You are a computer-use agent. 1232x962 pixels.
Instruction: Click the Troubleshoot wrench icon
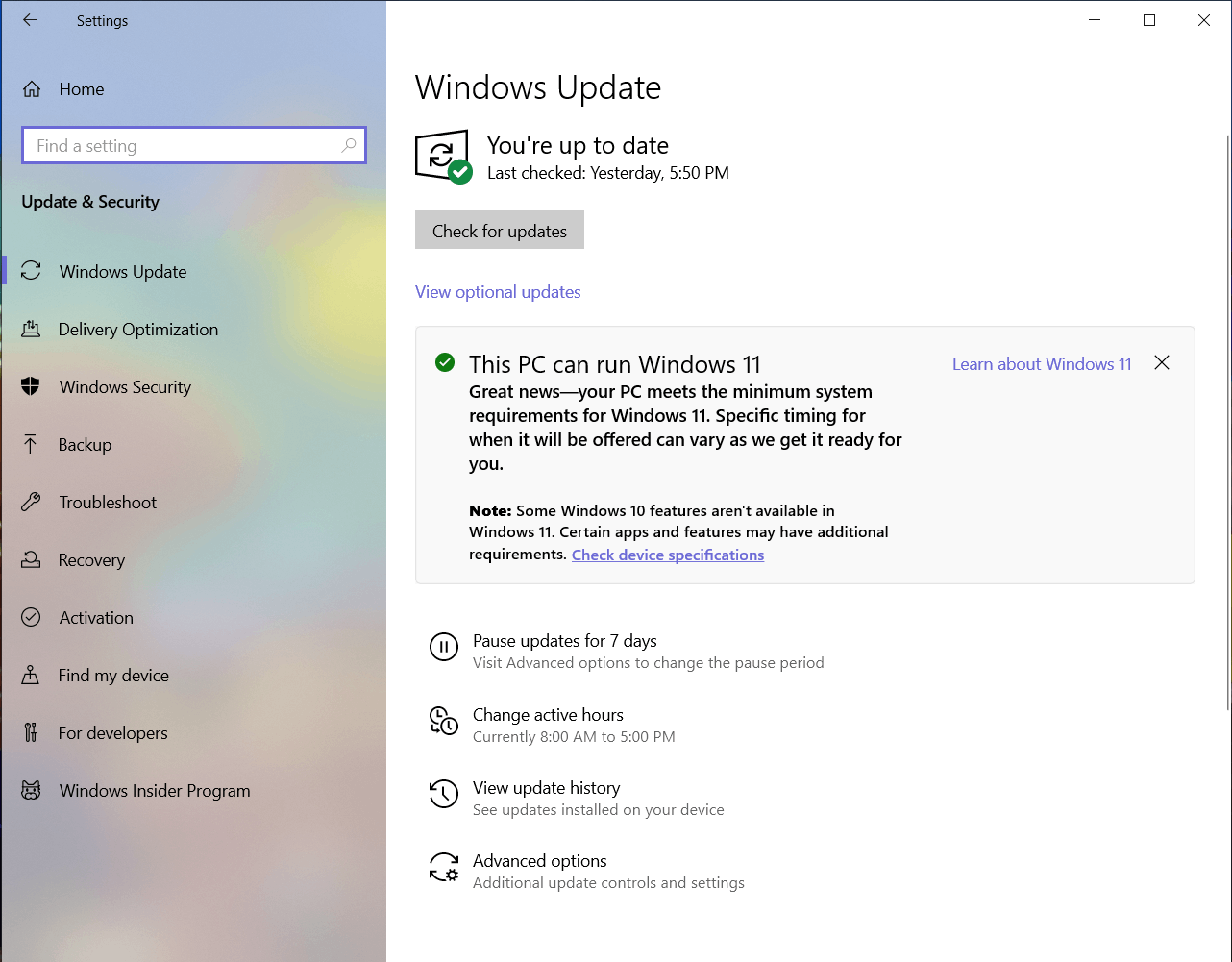(31, 502)
